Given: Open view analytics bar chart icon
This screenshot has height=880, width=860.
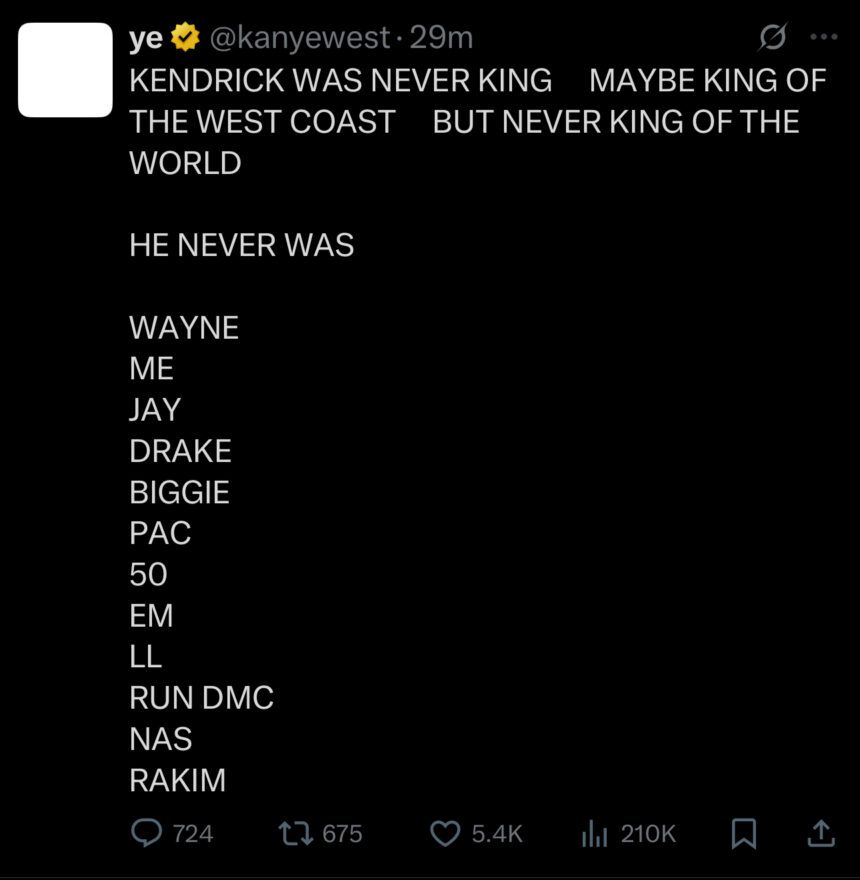Looking at the screenshot, I should coord(594,833).
